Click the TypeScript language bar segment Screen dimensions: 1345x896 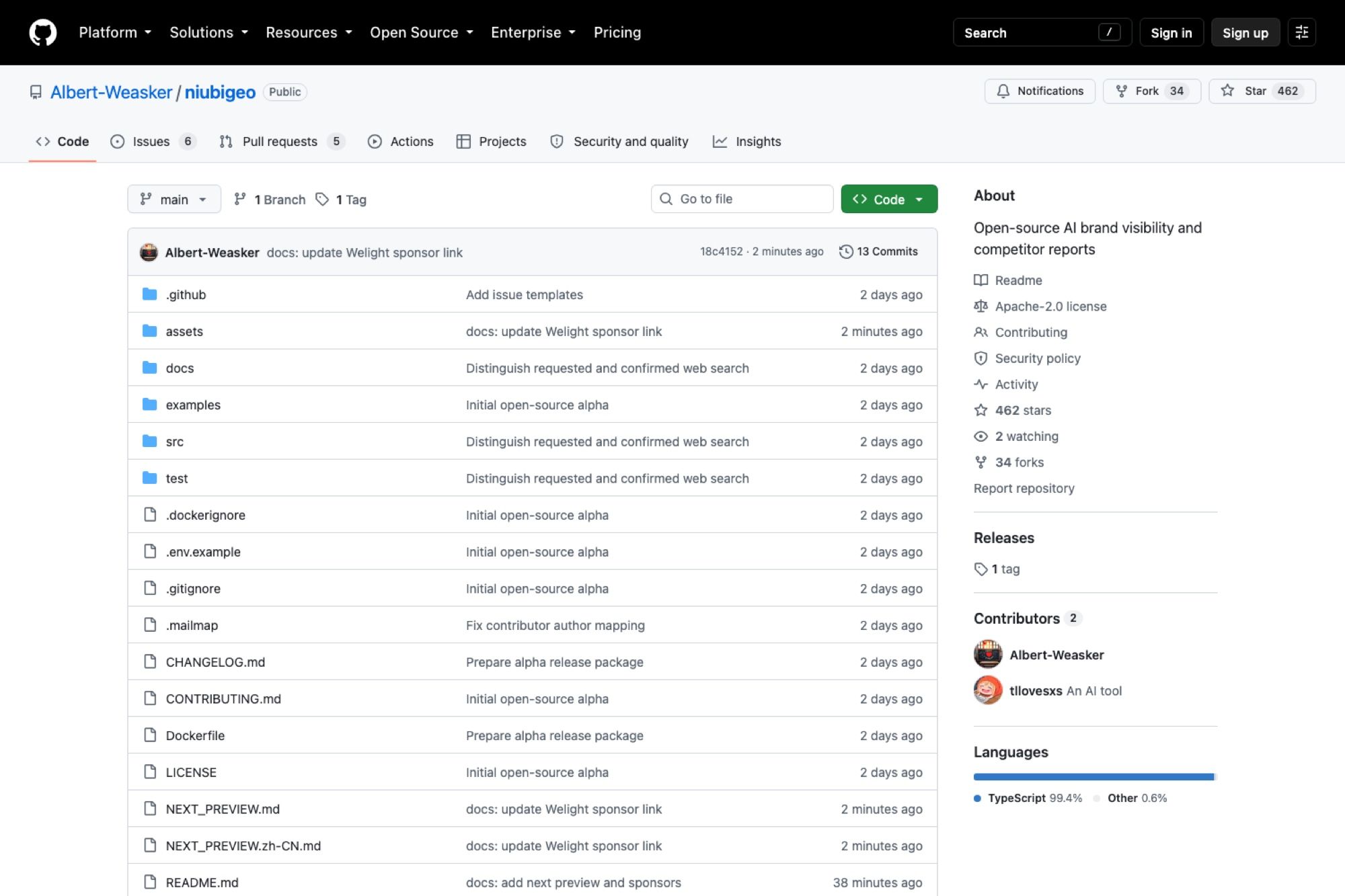(1093, 776)
